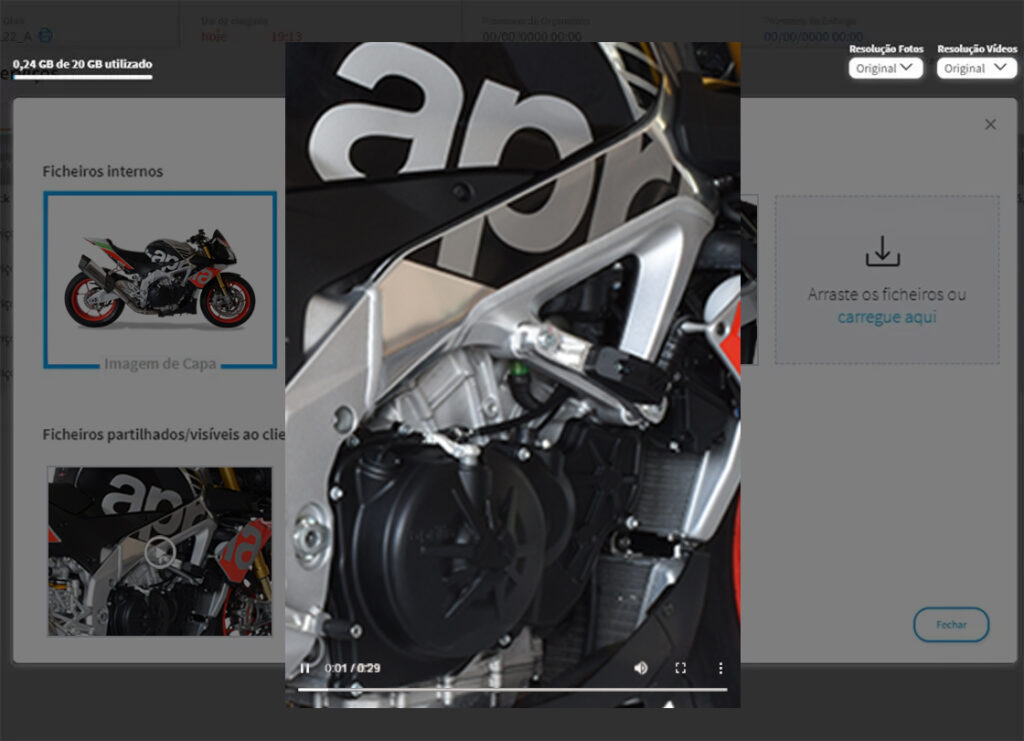Open the Resolução Fotos dropdown
This screenshot has width=1024, height=741.
[x=885, y=68]
